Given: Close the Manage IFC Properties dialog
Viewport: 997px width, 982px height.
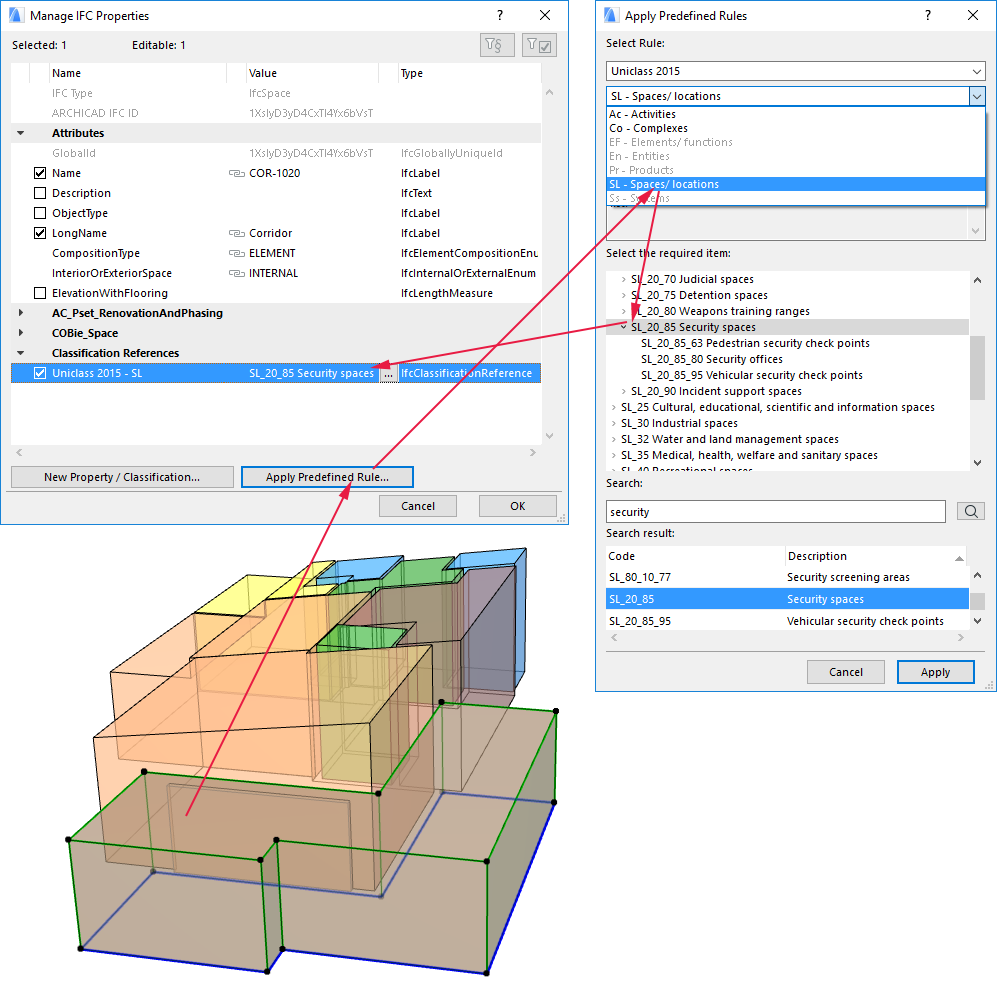Looking at the screenshot, I should [545, 15].
